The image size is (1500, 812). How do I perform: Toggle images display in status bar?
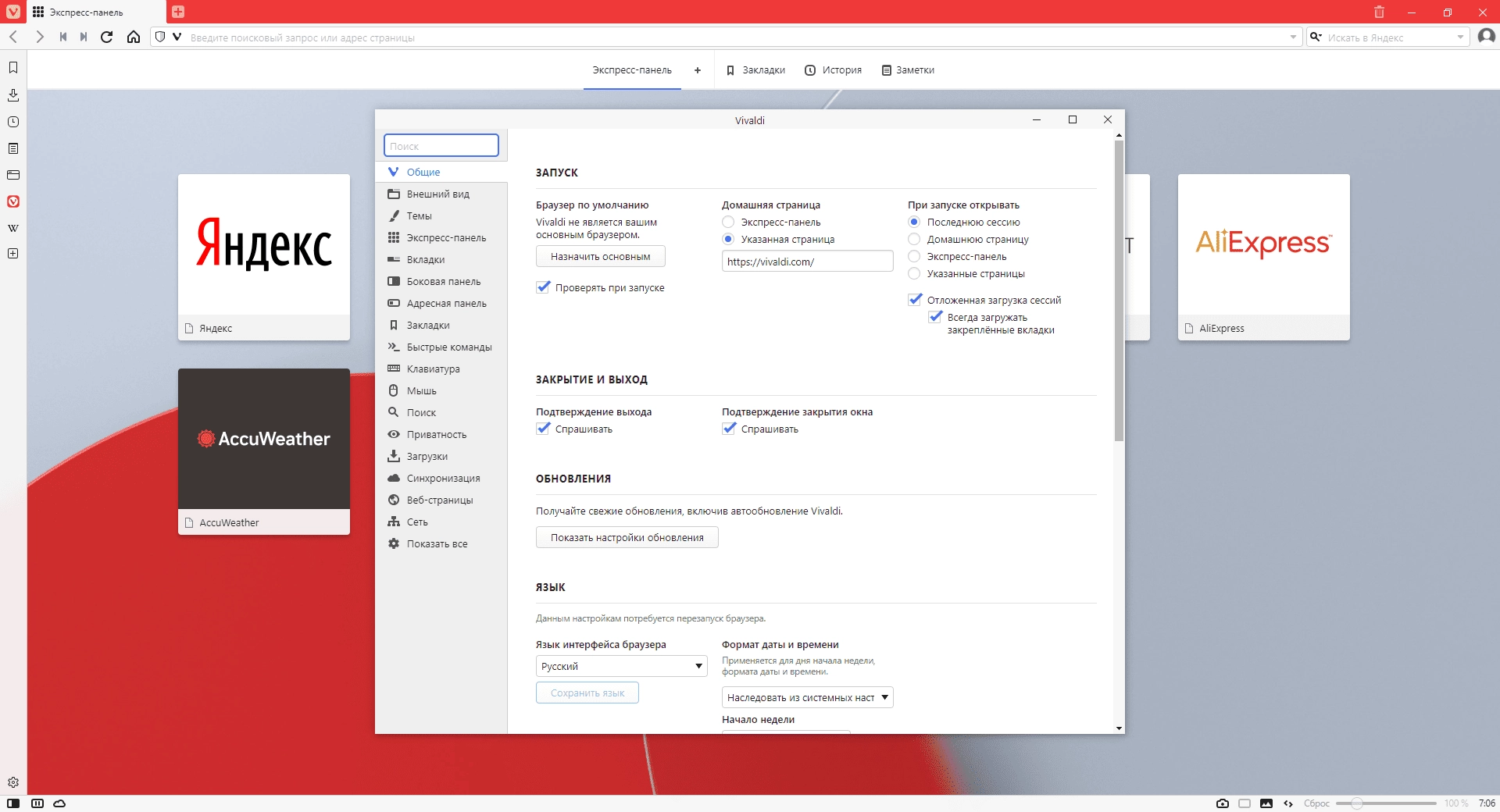pyautogui.click(x=1266, y=803)
